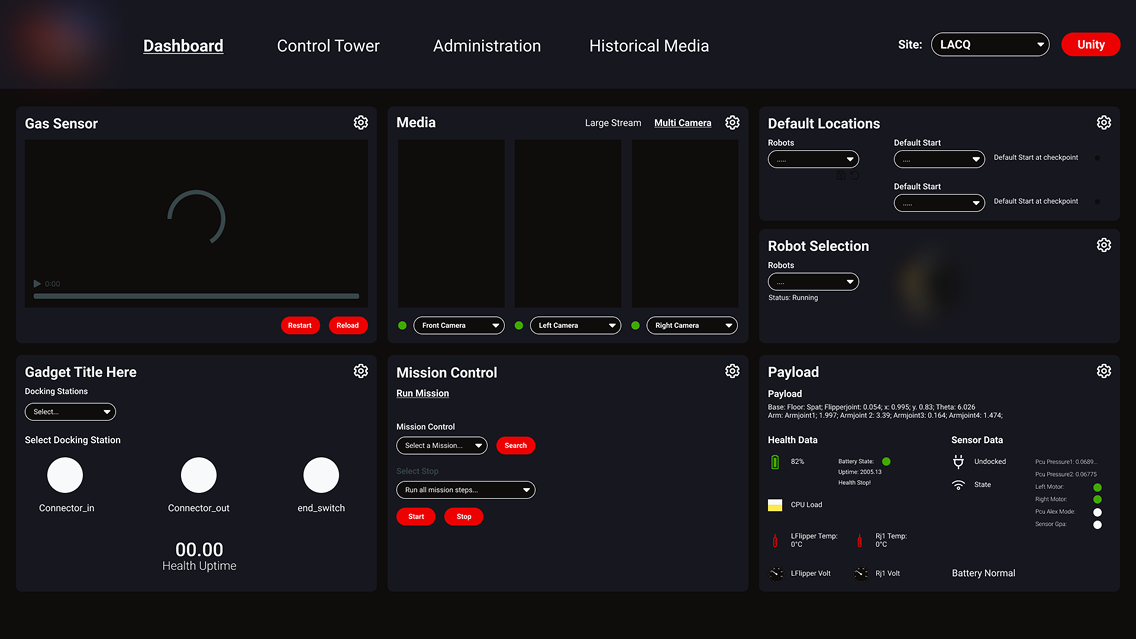The image size is (1136, 639).
Task: Open Robots dropdown in Default Locations
Action: tap(814, 159)
